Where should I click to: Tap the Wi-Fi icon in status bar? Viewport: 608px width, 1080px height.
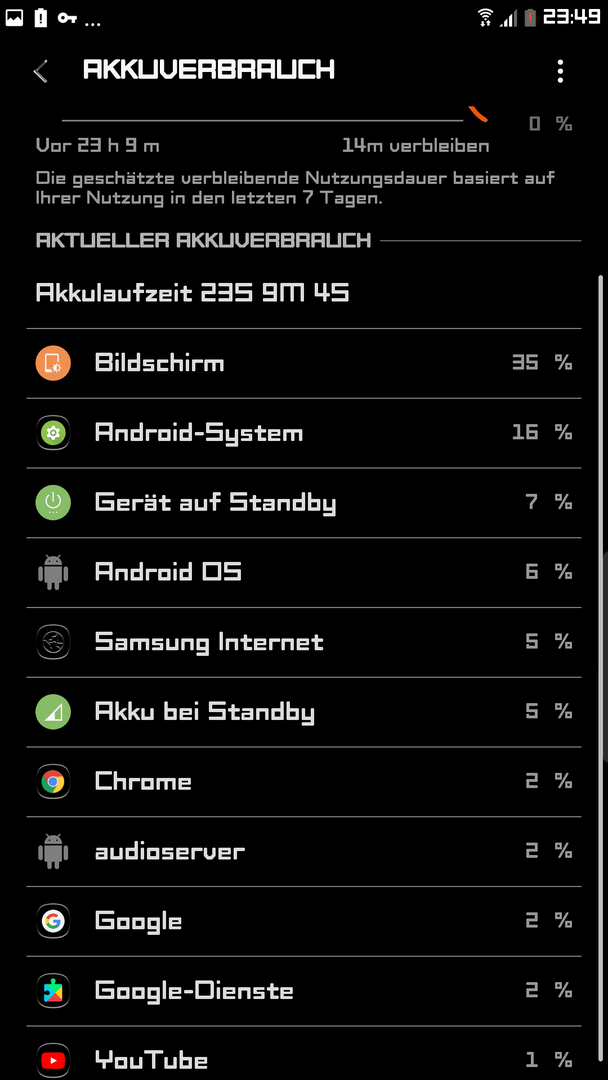click(485, 17)
